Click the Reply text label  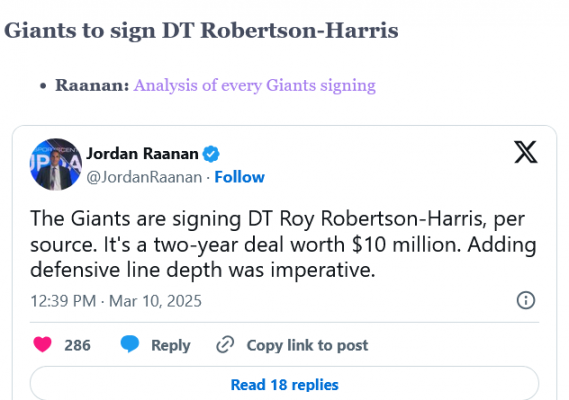tap(171, 345)
